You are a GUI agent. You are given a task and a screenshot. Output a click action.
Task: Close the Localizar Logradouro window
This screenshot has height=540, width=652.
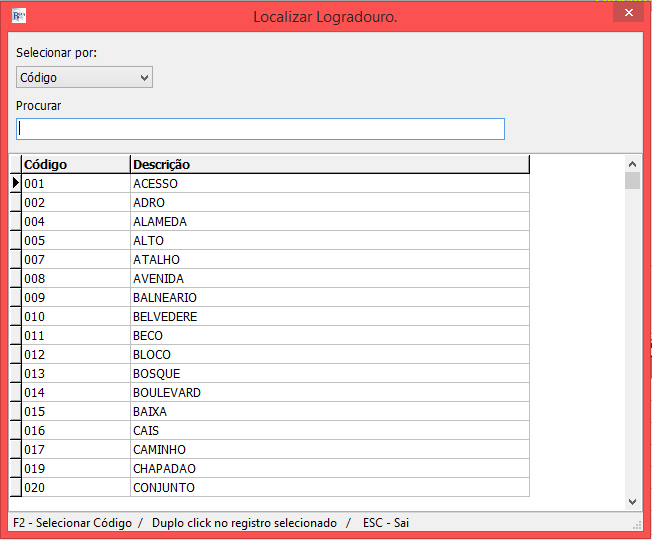(x=627, y=14)
